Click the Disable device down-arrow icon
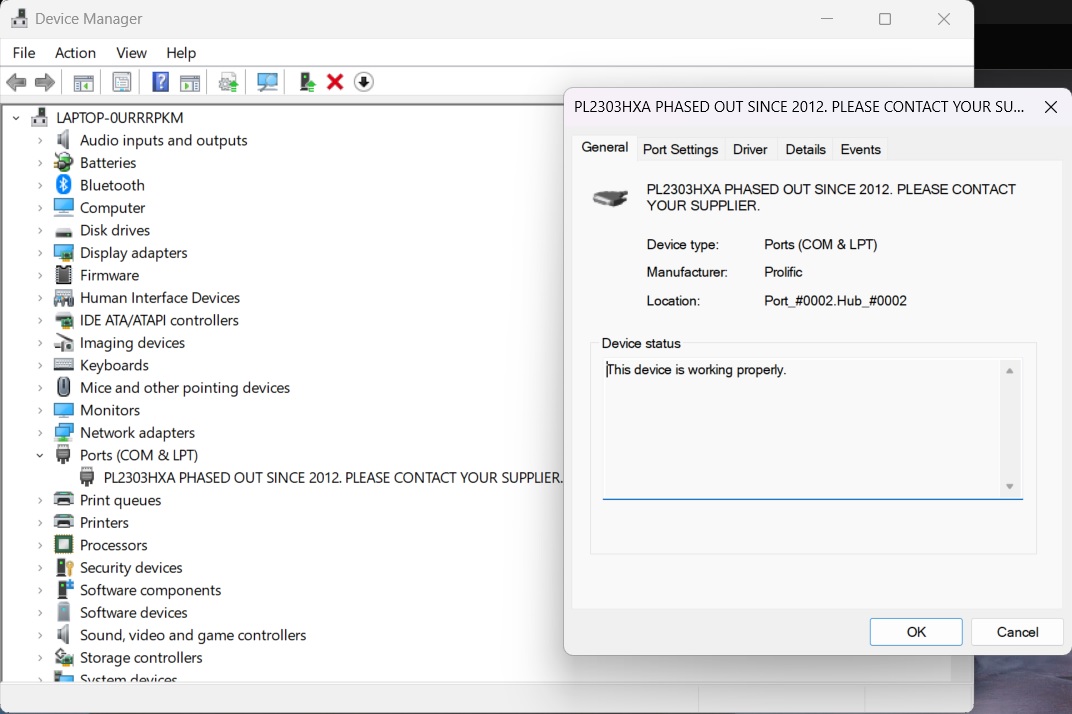Viewport: 1072px width, 714px height. point(364,82)
